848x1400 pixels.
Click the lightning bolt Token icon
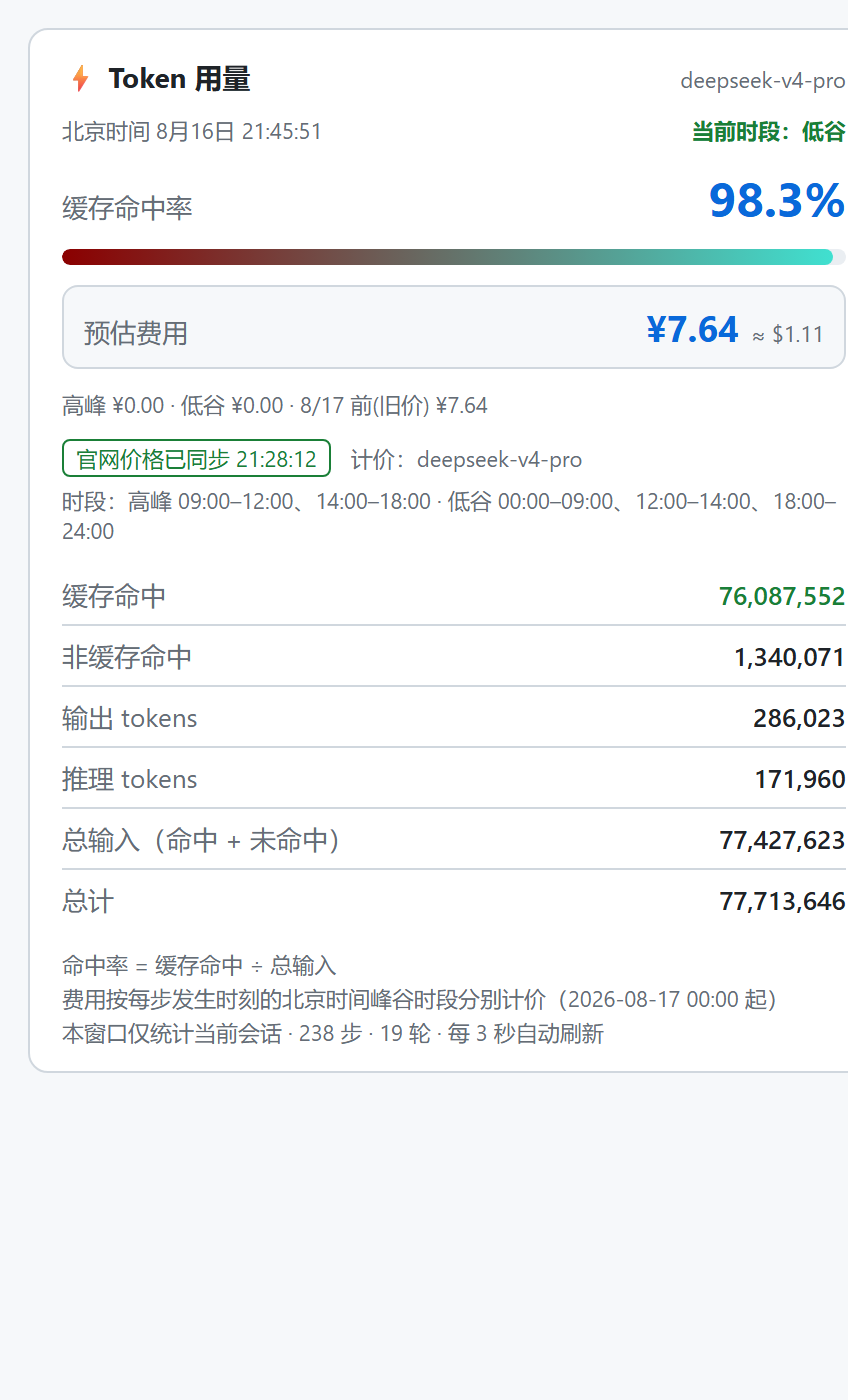pos(80,79)
